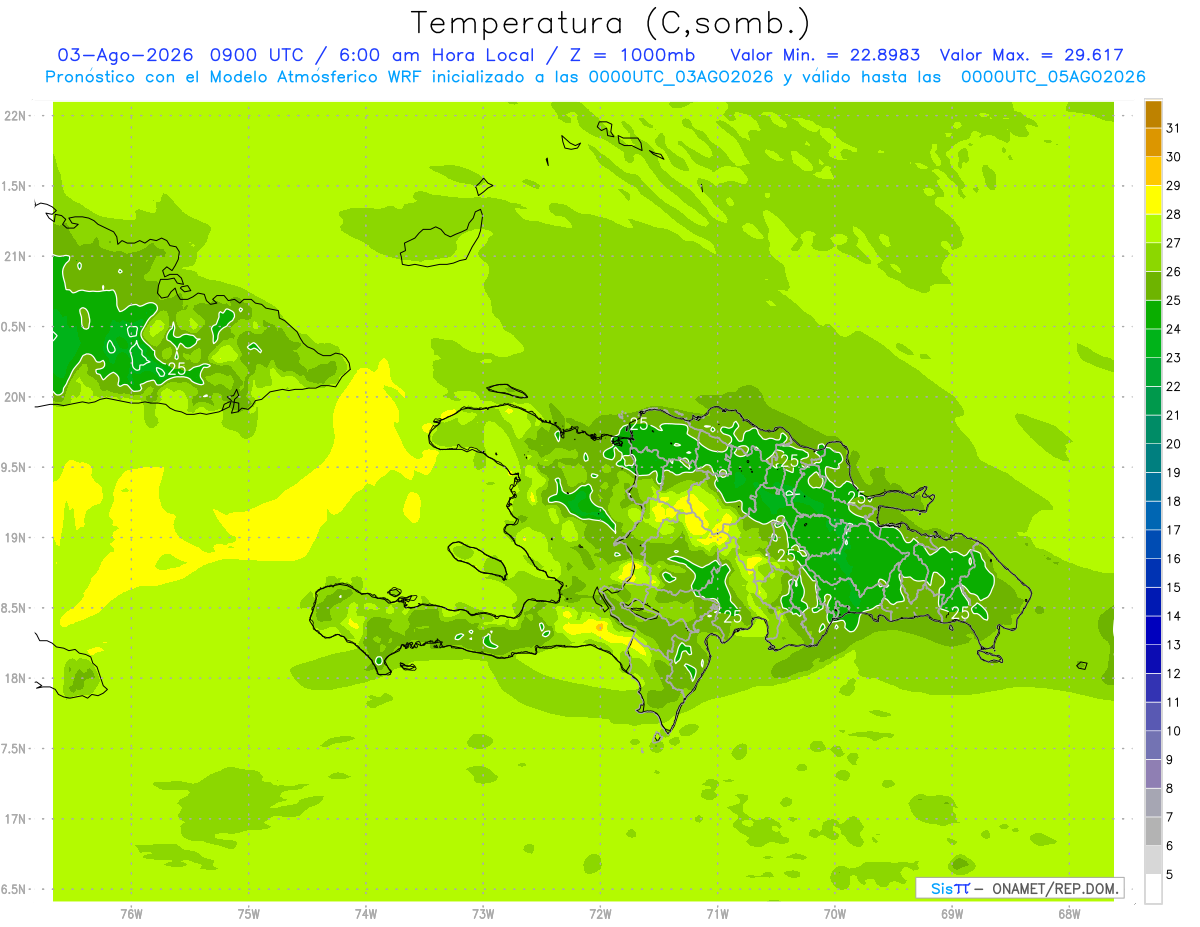Click the legend label '25'

(1174, 300)
